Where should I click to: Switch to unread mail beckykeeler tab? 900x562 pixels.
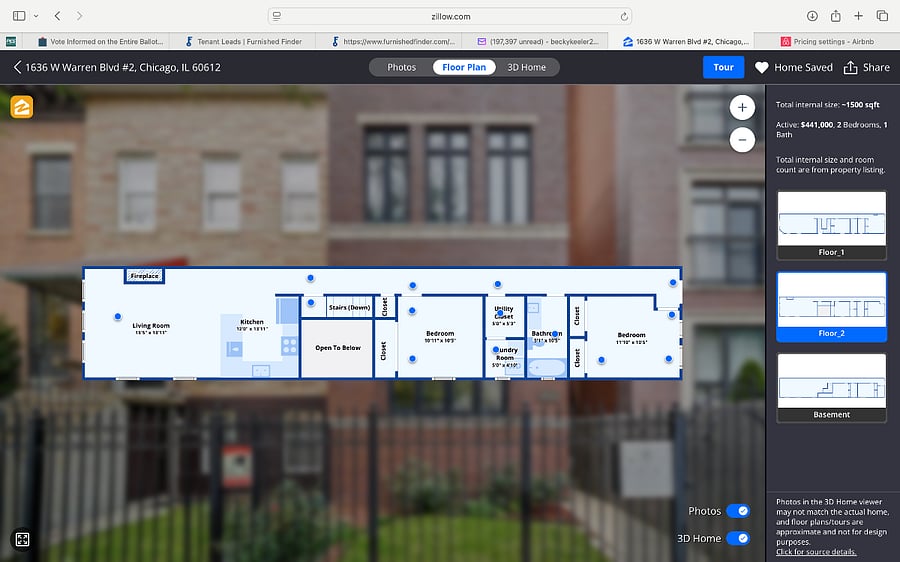pos(538,41)
